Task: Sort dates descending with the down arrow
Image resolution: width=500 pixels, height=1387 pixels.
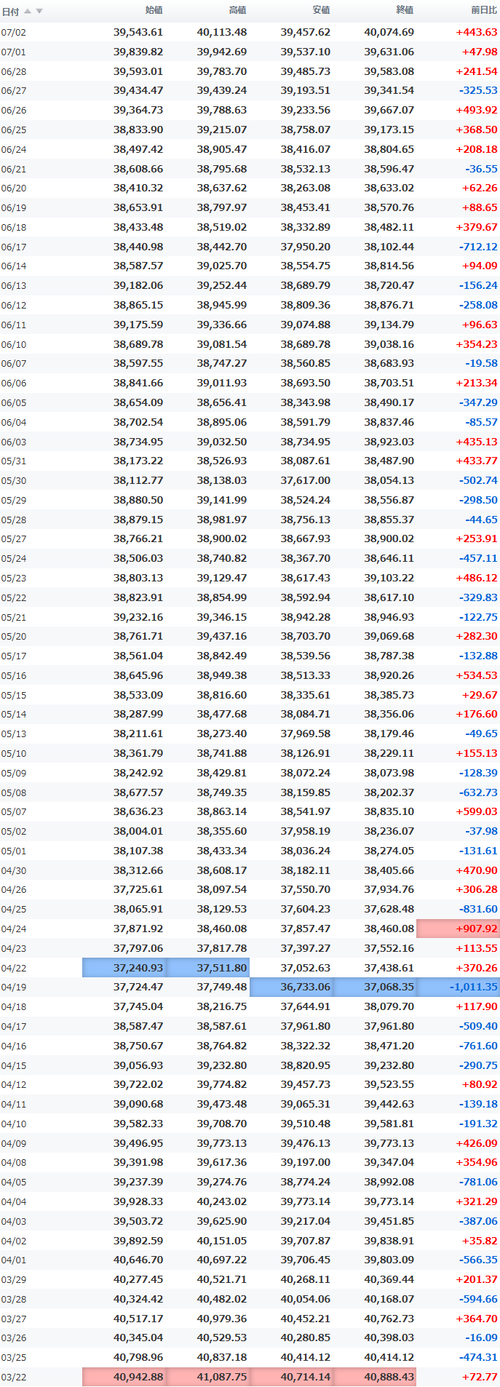Action: point(40,11)
